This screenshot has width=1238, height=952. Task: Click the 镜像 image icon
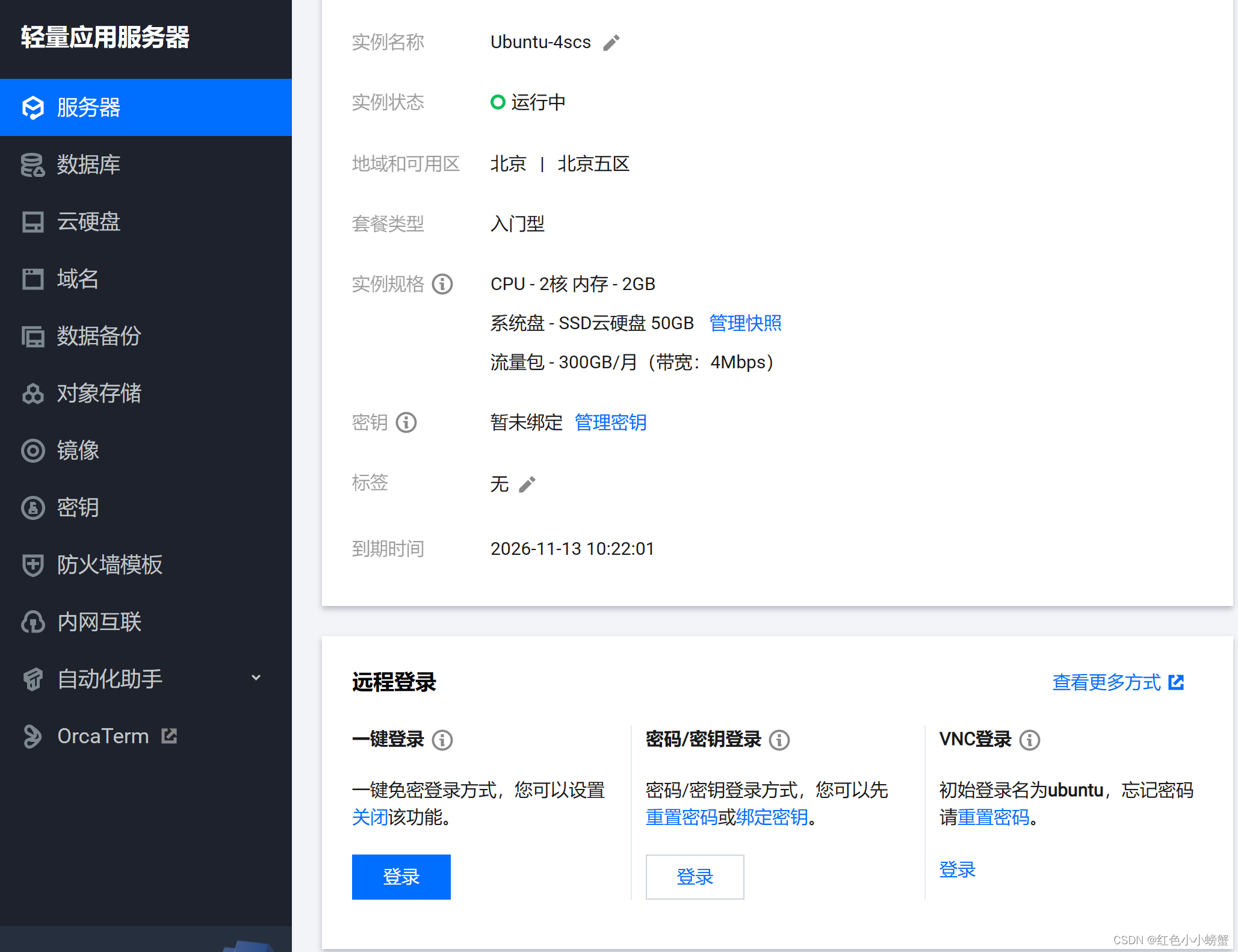[x=33, y=451]
